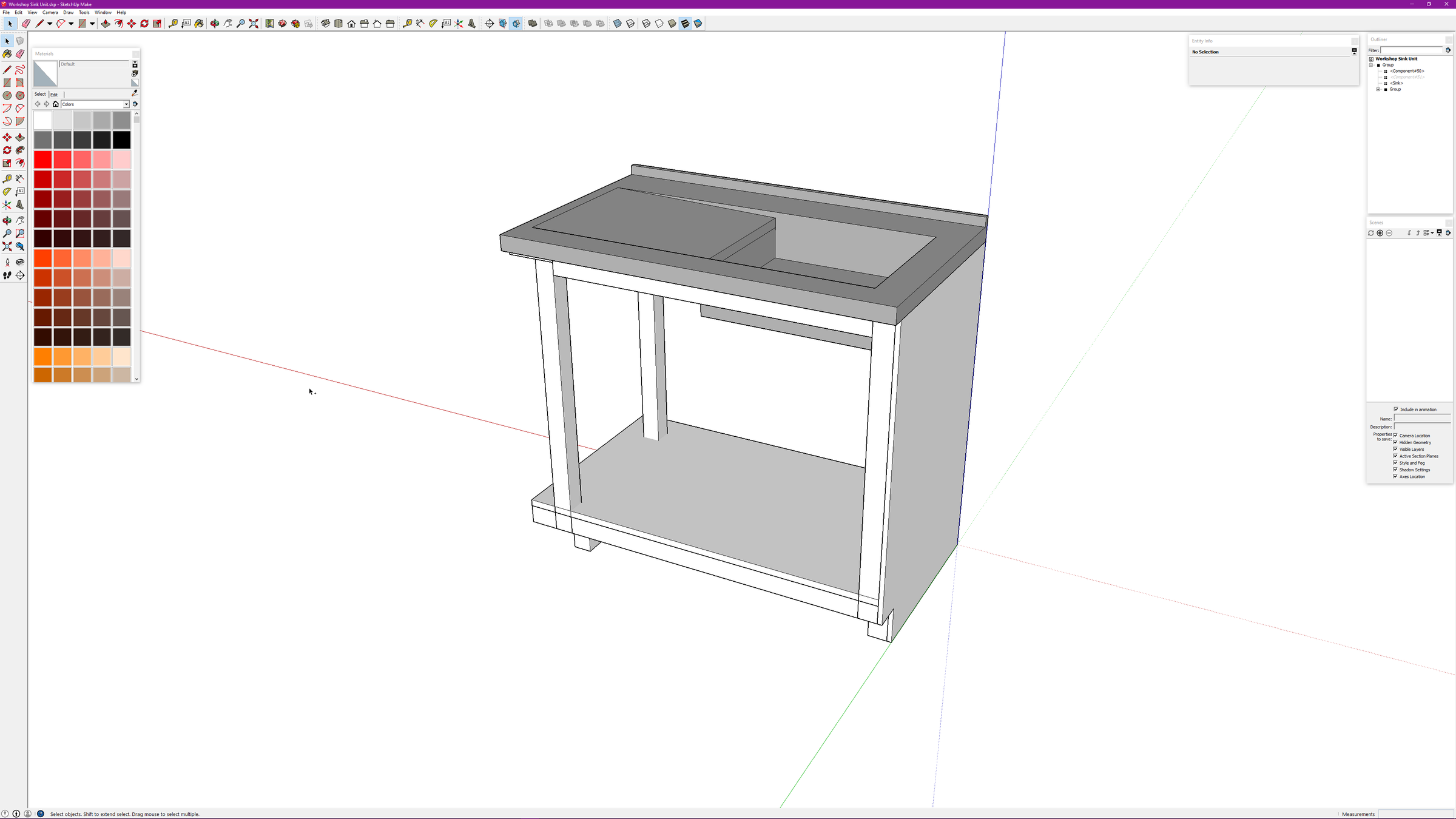The height and width of the screenshot is (819, 1456).
Task: Click the sample paint eyedropper in Materials
Action: coord(135,93)
